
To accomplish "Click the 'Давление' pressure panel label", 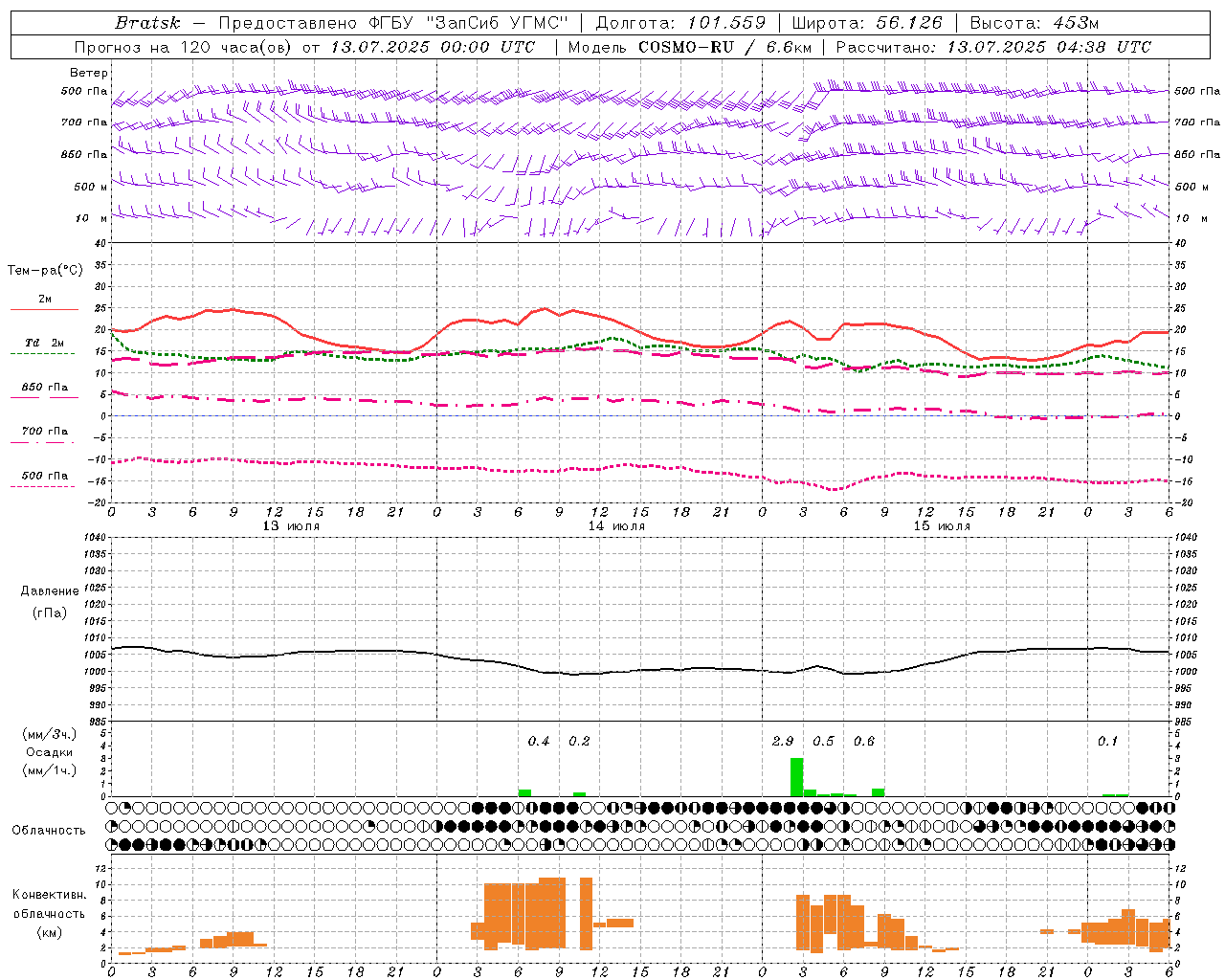I will pyautogui.click(x=50, y=591).
